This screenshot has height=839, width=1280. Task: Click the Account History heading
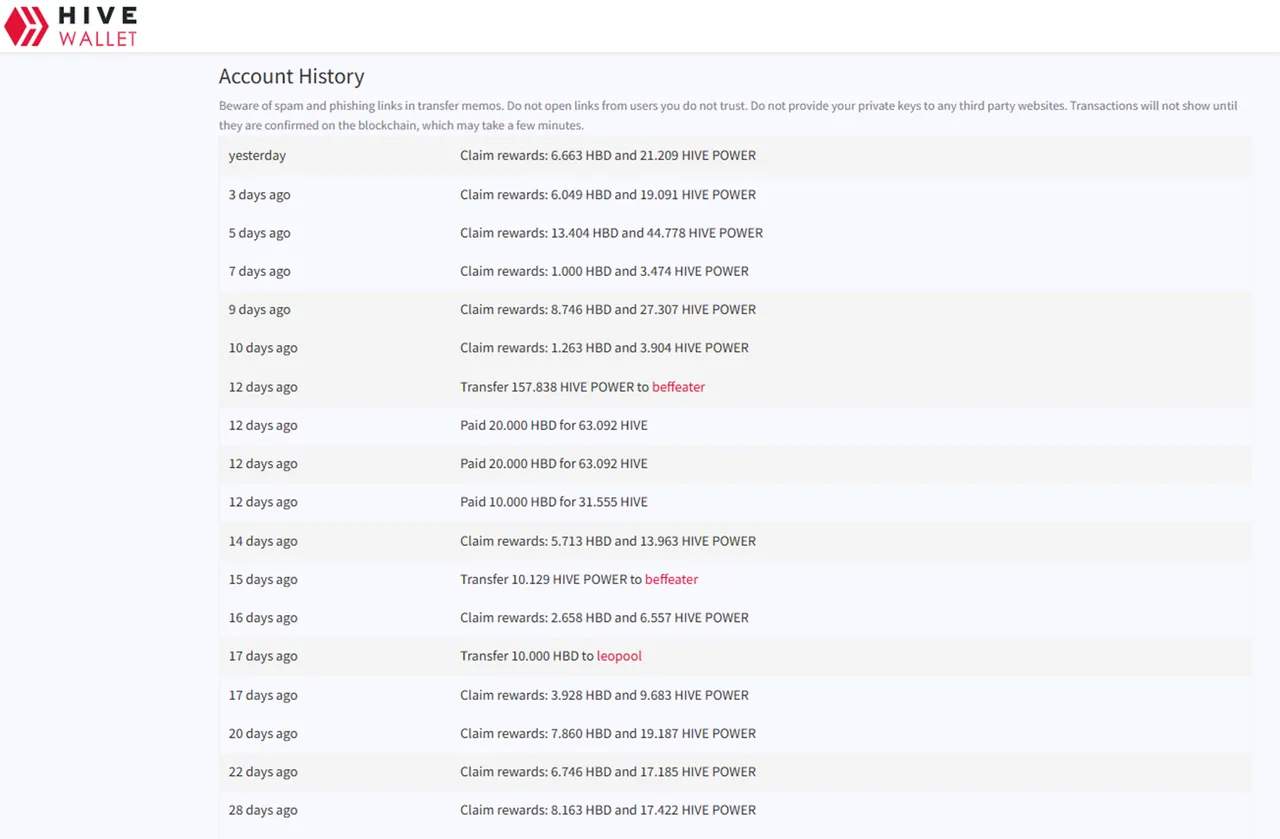pyautogui.click(x=291, y=76)
